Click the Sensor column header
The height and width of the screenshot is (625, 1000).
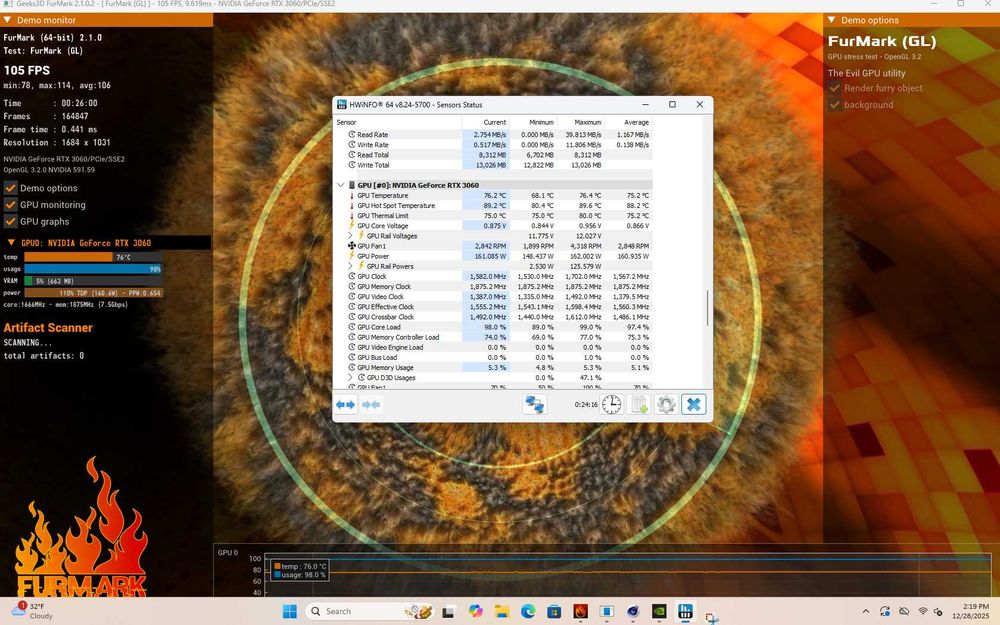[x=398, y=122]
